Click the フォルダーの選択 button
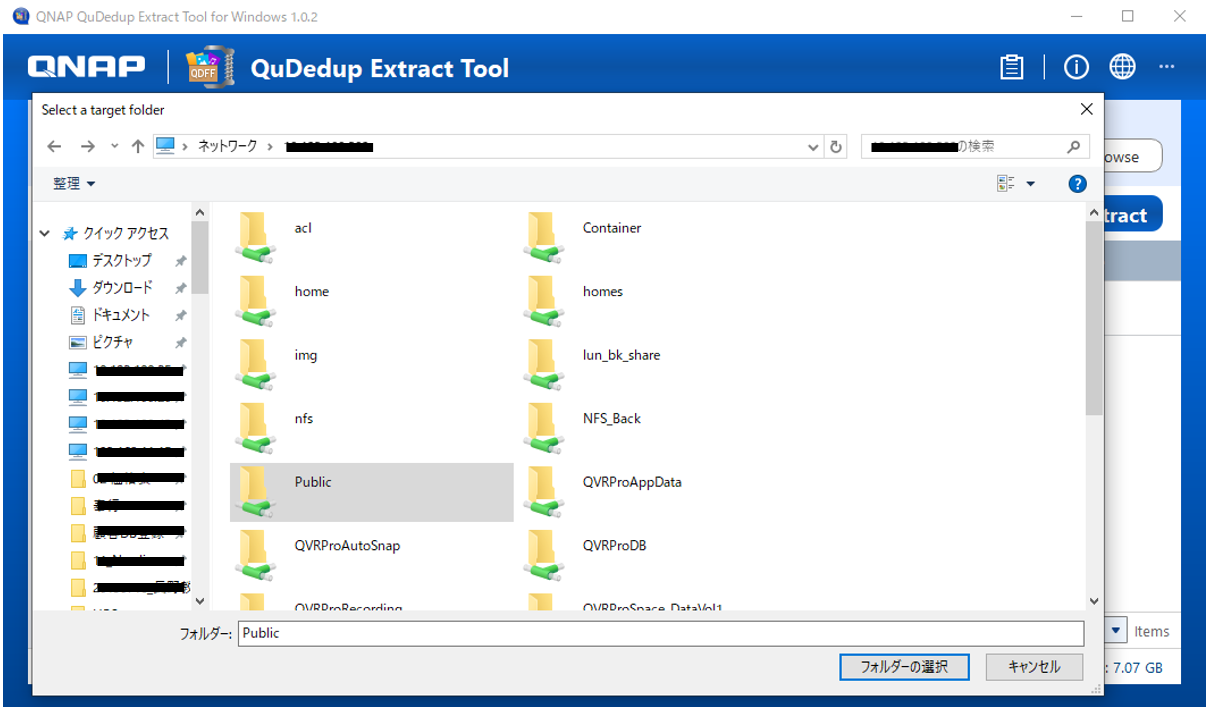 click(x=904, y=667)
